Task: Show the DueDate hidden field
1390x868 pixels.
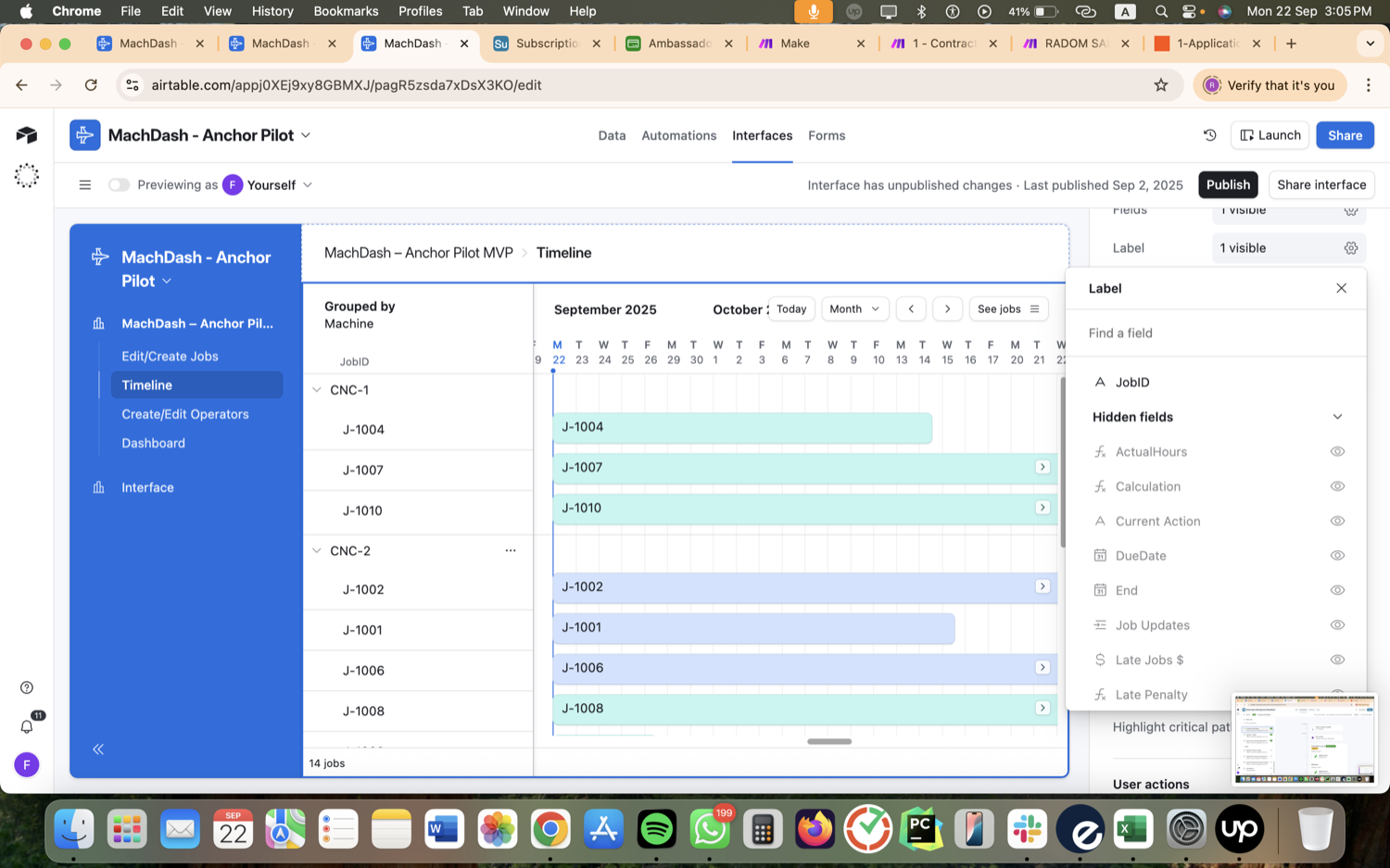Action: (x=1337, y=556)
